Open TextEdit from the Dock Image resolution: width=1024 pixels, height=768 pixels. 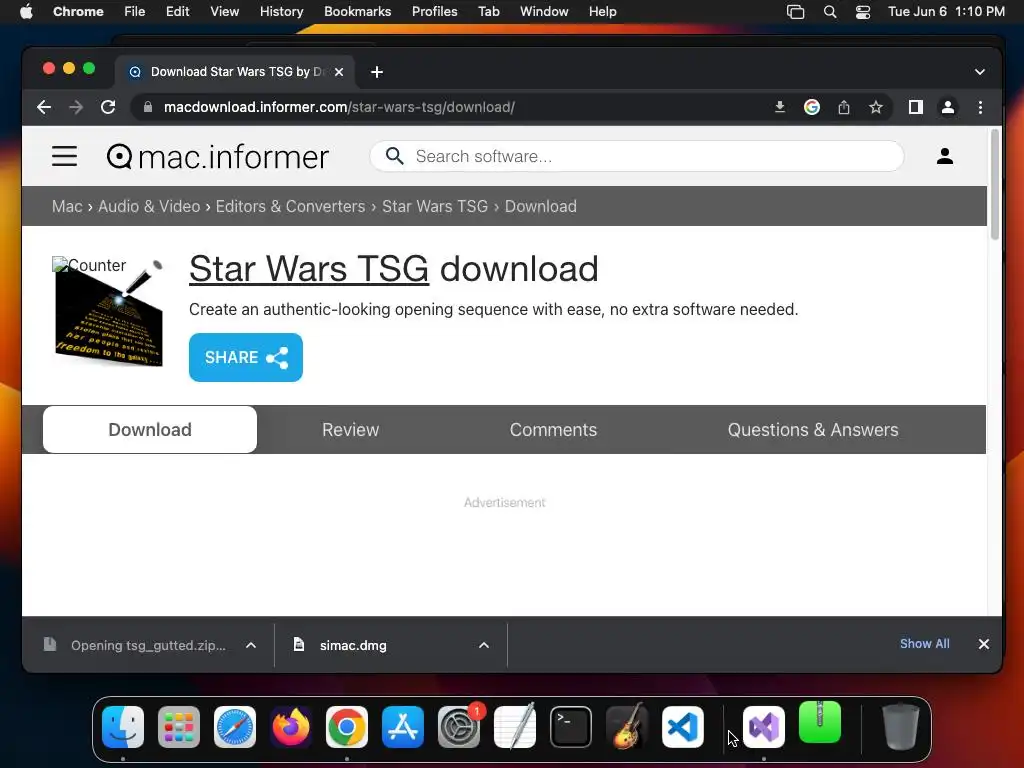pos(515,726)
